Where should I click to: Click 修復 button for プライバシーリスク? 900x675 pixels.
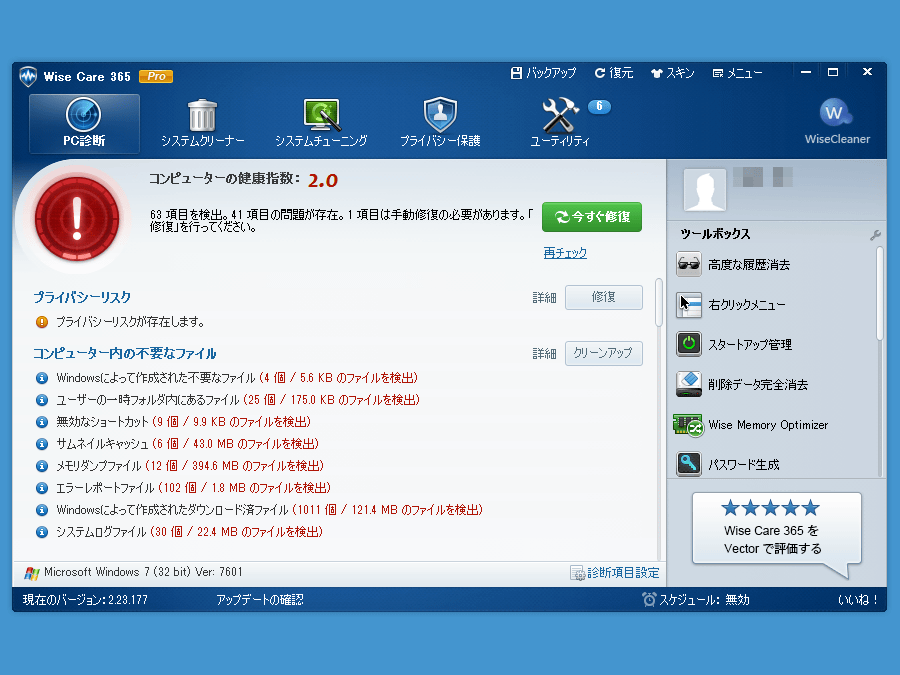coord(604,297)
